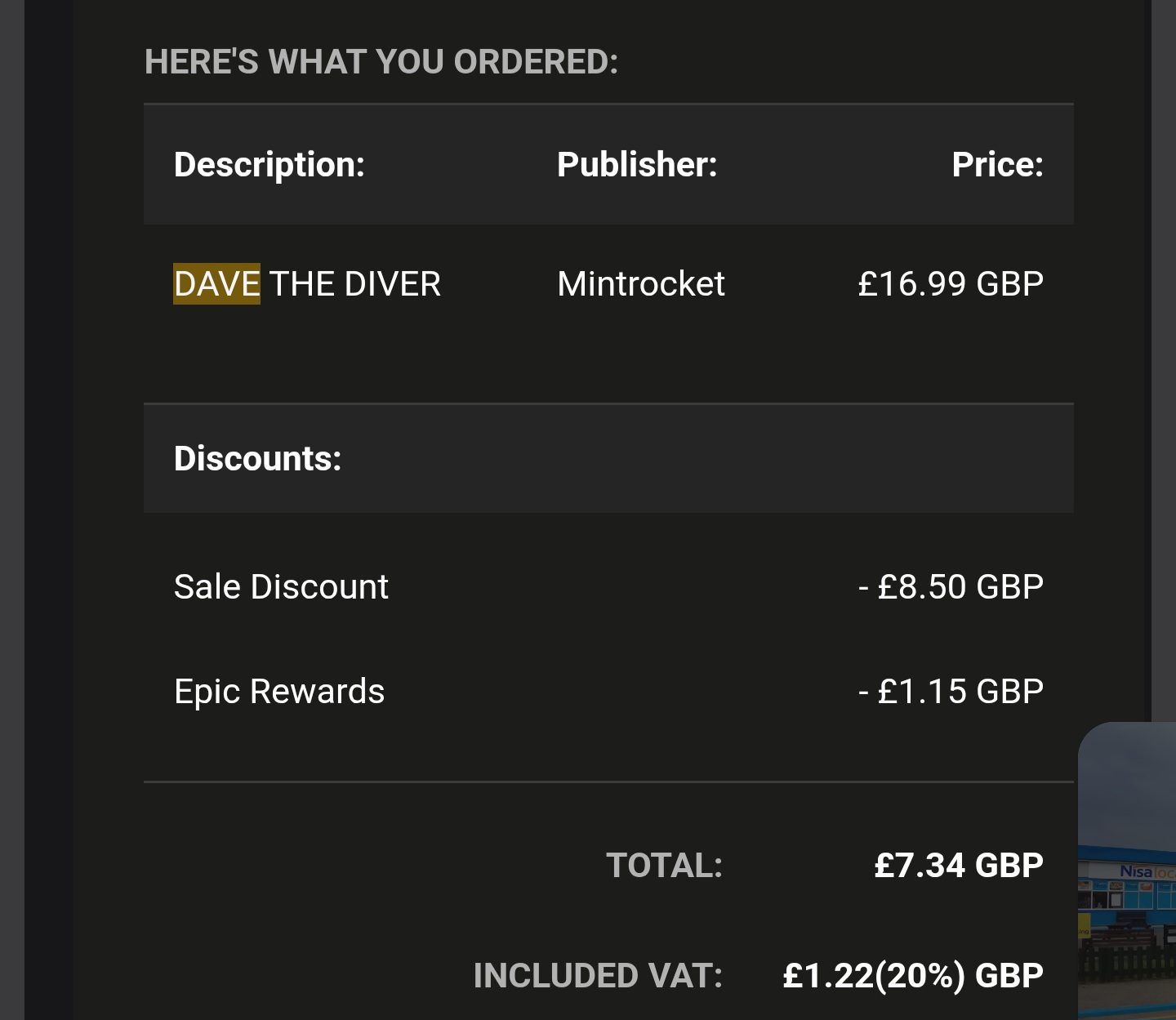Select the DAVE THE DIVER item title
Viewport: 1176px width, 1020px height.
point(307,283)
